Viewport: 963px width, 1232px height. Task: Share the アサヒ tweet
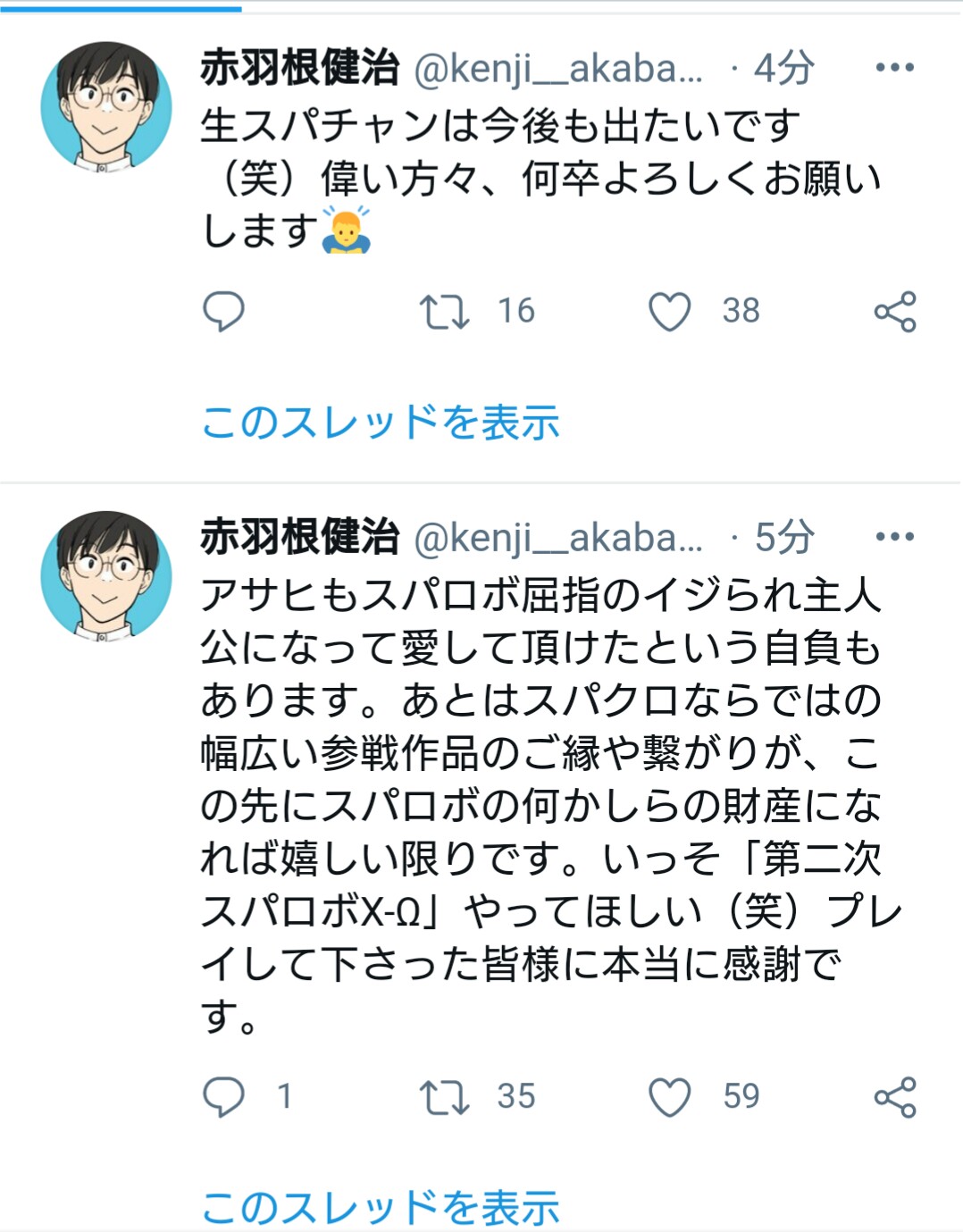click(895, 1096)
